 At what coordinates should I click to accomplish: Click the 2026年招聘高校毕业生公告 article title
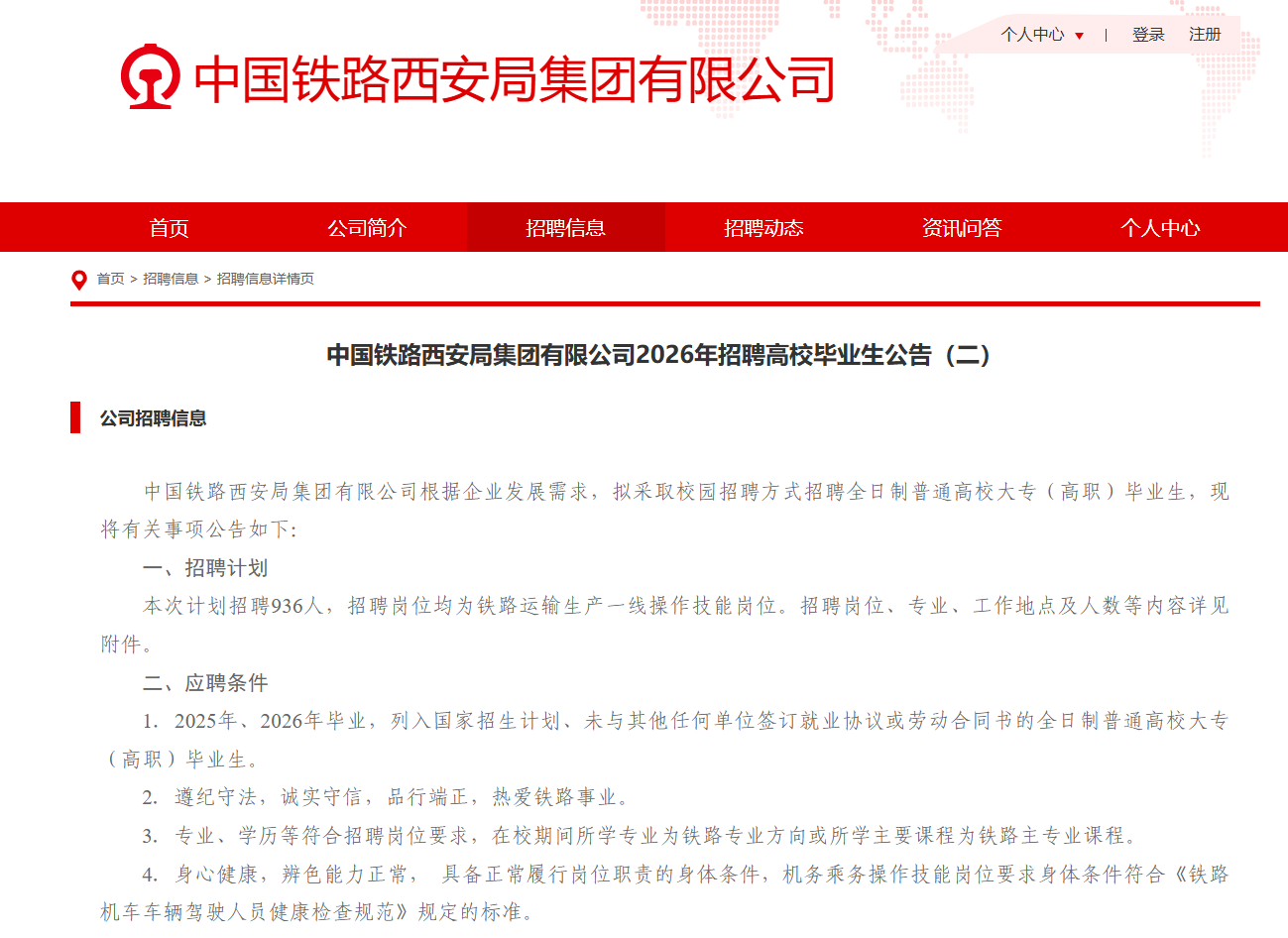point(658,355)
